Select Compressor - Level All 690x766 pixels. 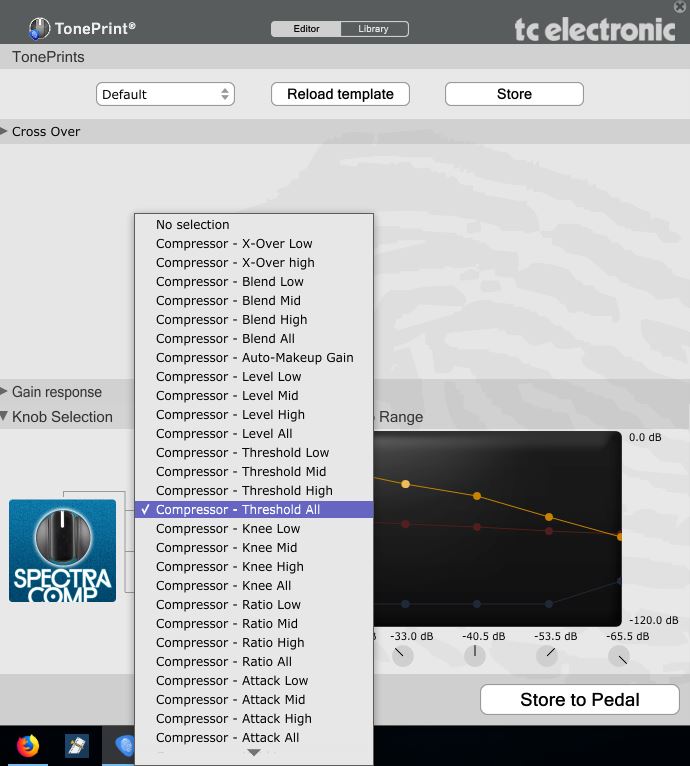tap(254, 434)
